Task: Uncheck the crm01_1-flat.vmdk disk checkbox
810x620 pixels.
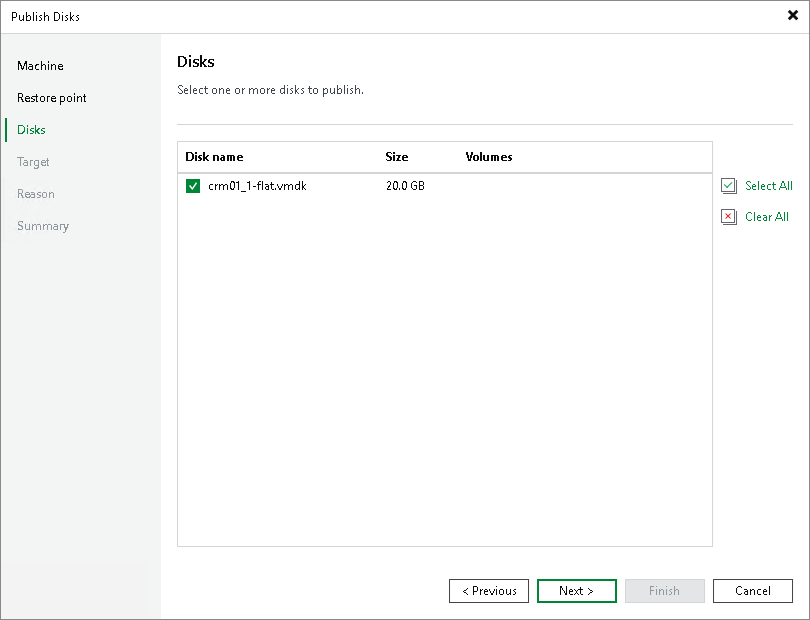Action: 193,186
